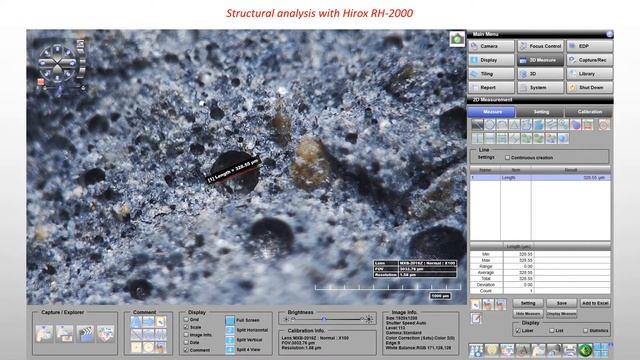The image size is (640, 360).
Task: Select the vertical line tool in second row
Action: (x=477, y=138)
